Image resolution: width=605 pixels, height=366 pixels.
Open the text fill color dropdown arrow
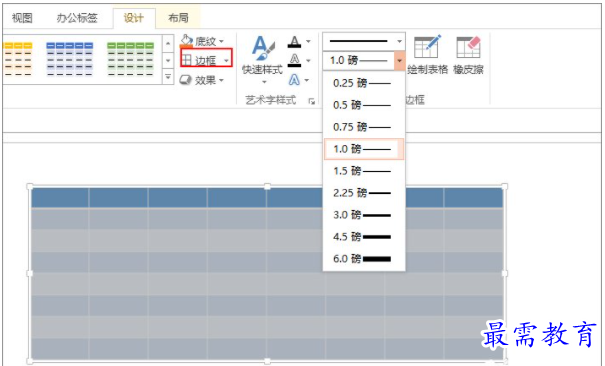click(x=308, y=41)
